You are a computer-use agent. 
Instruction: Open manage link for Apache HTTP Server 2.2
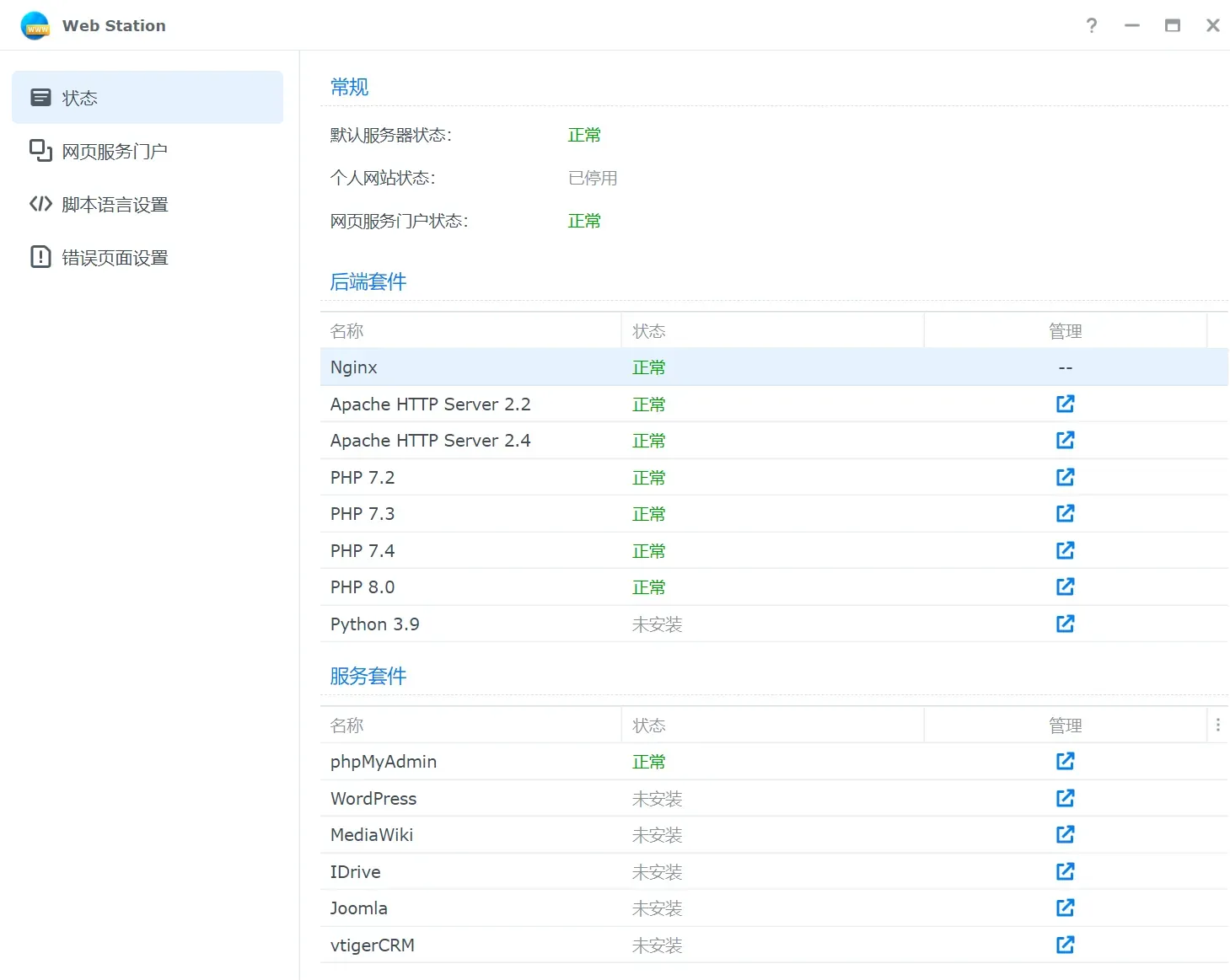[x=1065, y=404]
